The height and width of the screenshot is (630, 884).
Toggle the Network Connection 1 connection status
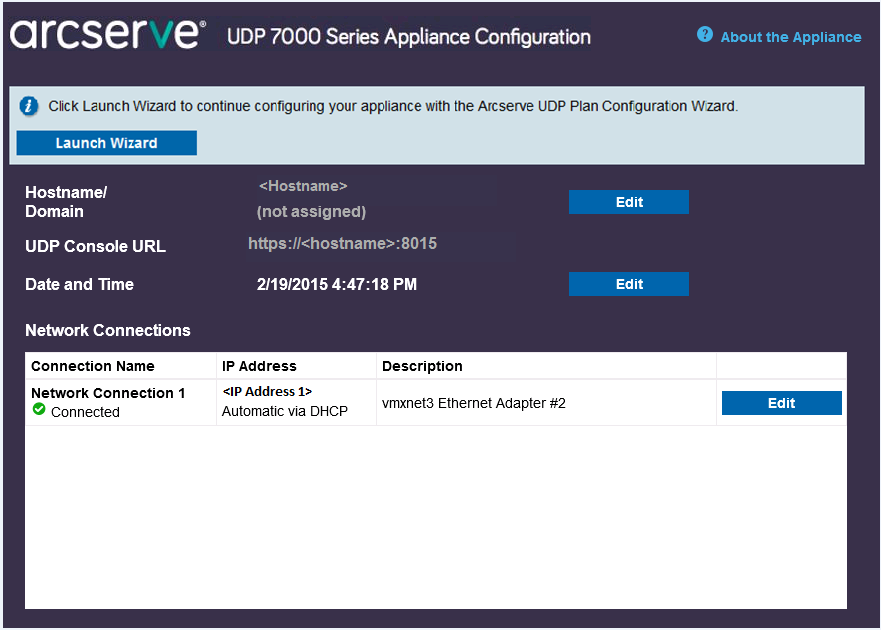(39, 409)
